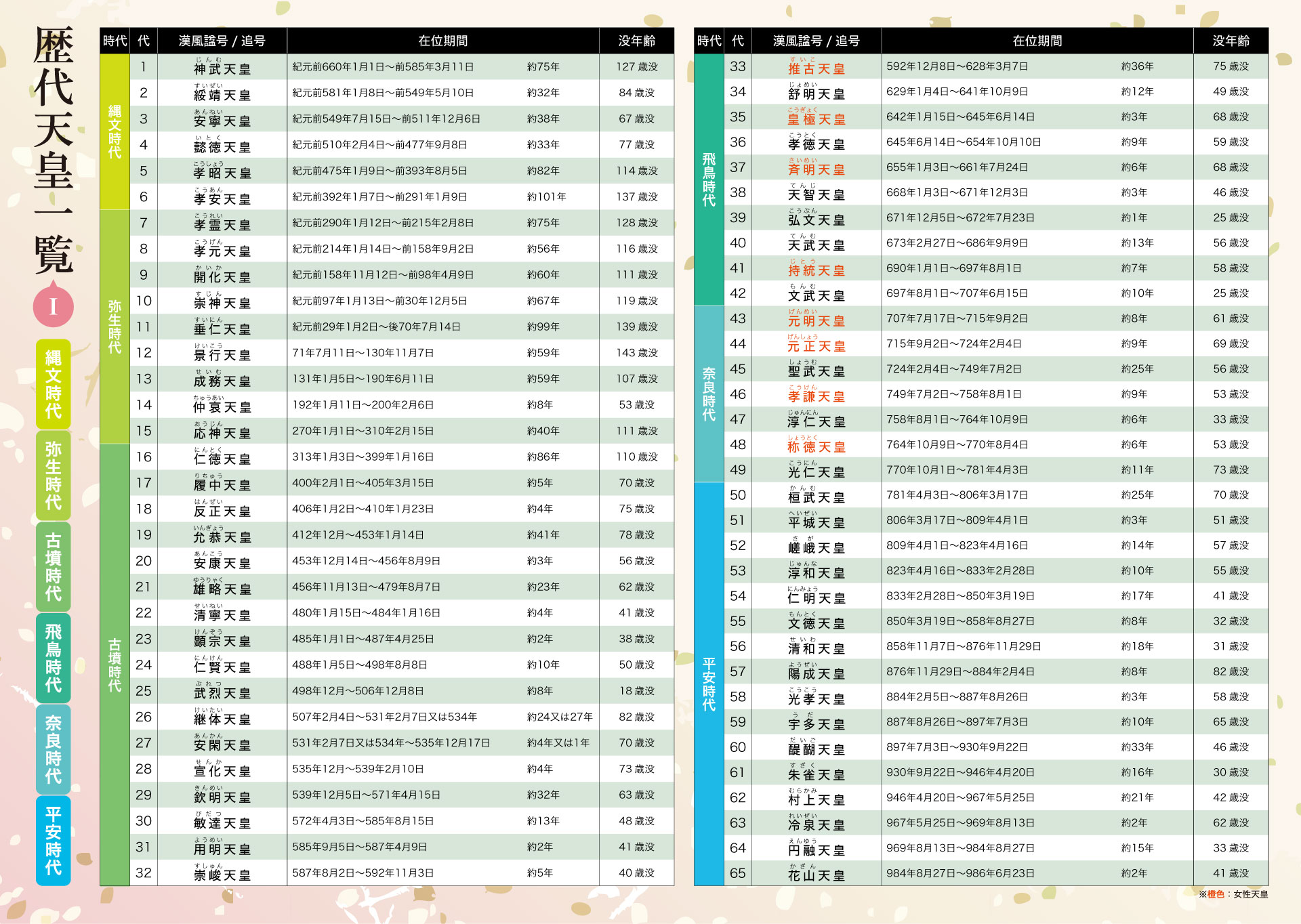This screenshot has height=924, width=1301.
Task: Click the reign period 930年9月22日〜946年4月20日
Action: 961,772
